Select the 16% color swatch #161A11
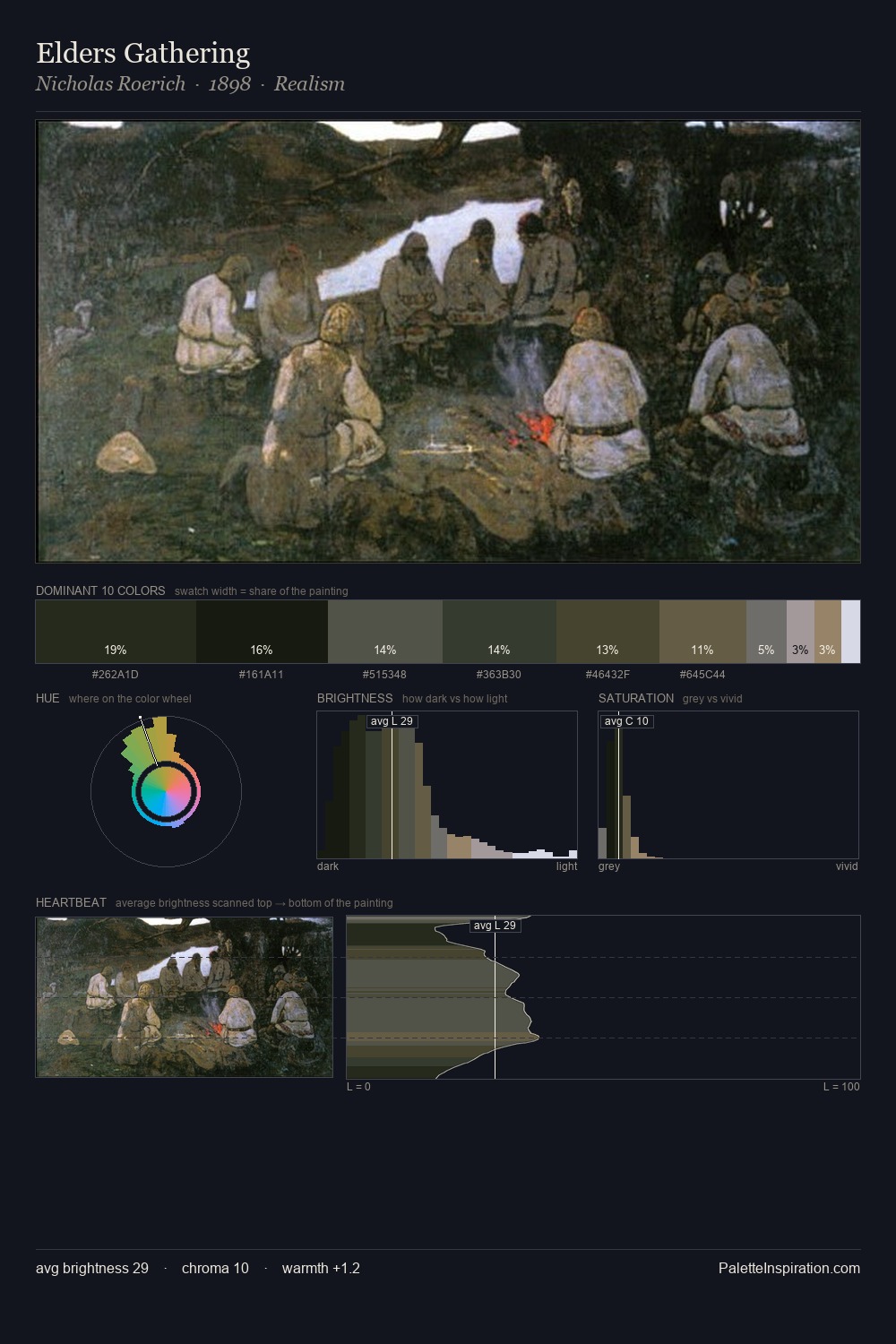Image resolution: width=896 pixels, height=1344 pixels. pos(262,632)
